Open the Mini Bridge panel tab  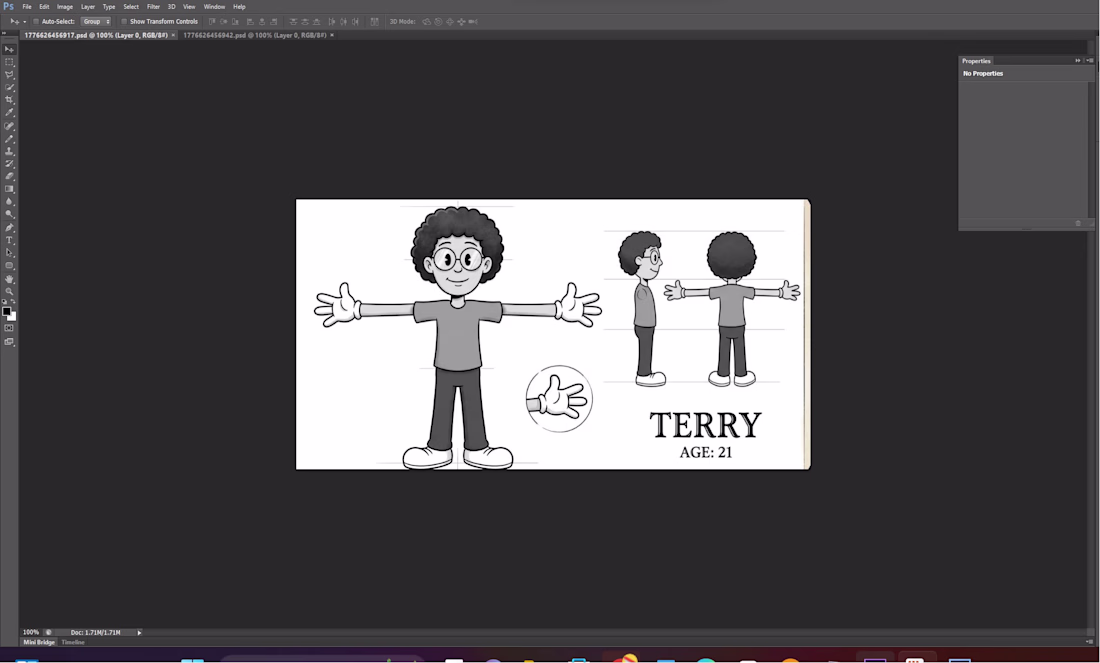tap(39, 642)
